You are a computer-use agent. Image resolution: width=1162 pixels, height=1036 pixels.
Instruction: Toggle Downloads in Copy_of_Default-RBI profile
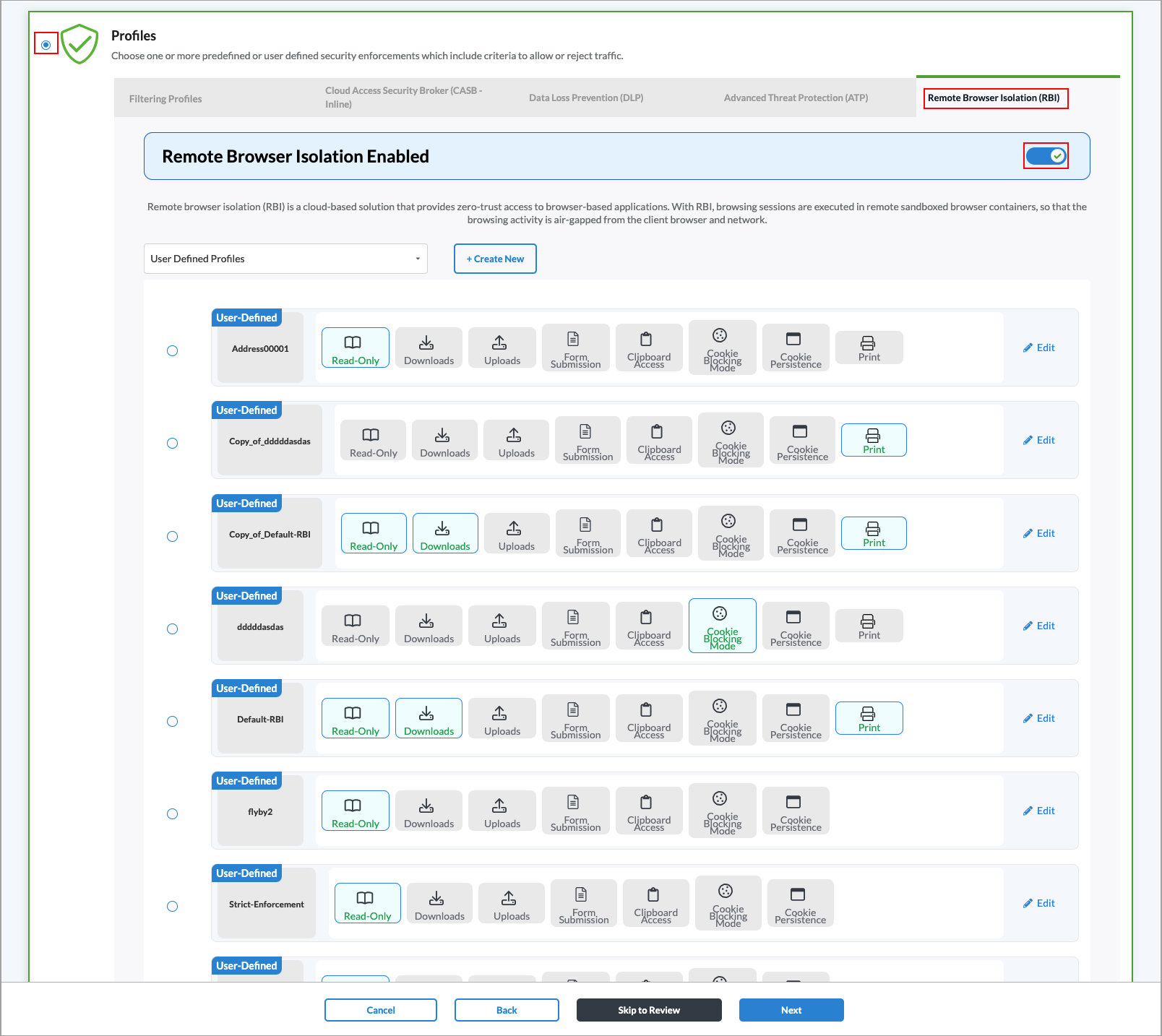coord(444,533)
